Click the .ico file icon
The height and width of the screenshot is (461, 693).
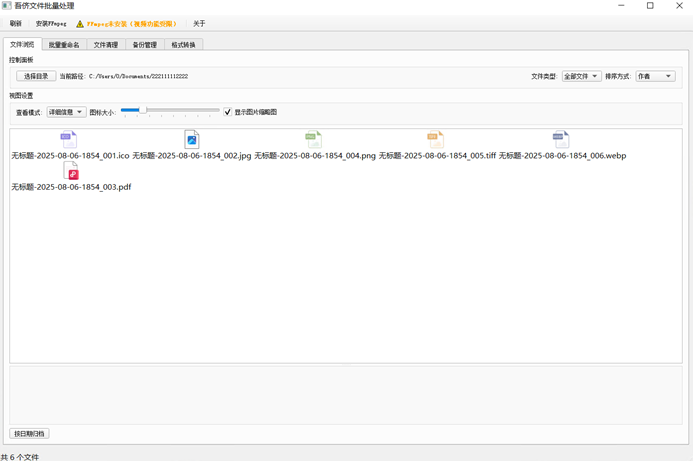[x=68, y=140]
